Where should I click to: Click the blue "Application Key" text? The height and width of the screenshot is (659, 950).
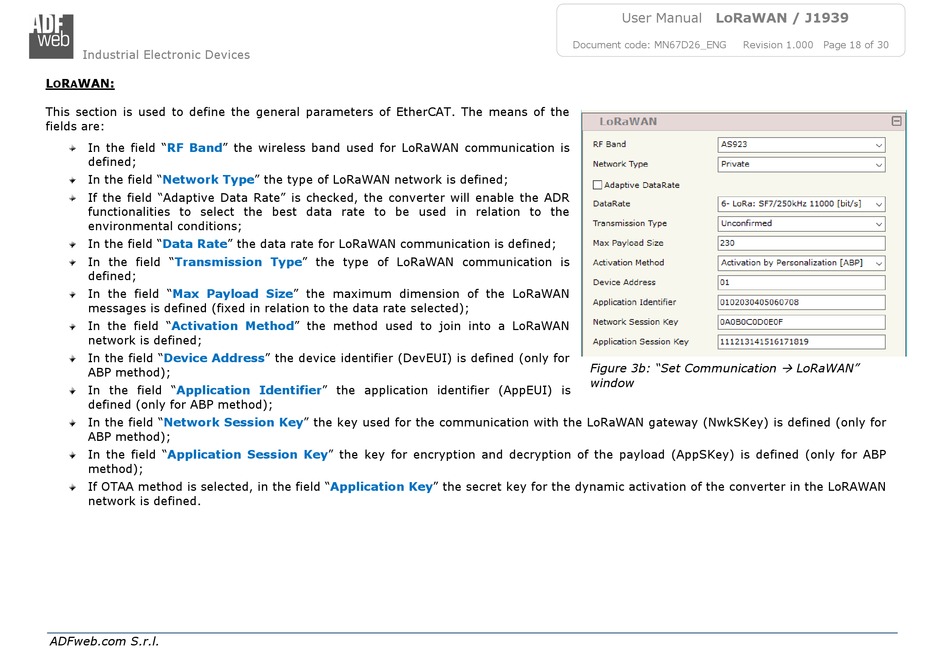[x=381, y=487]
